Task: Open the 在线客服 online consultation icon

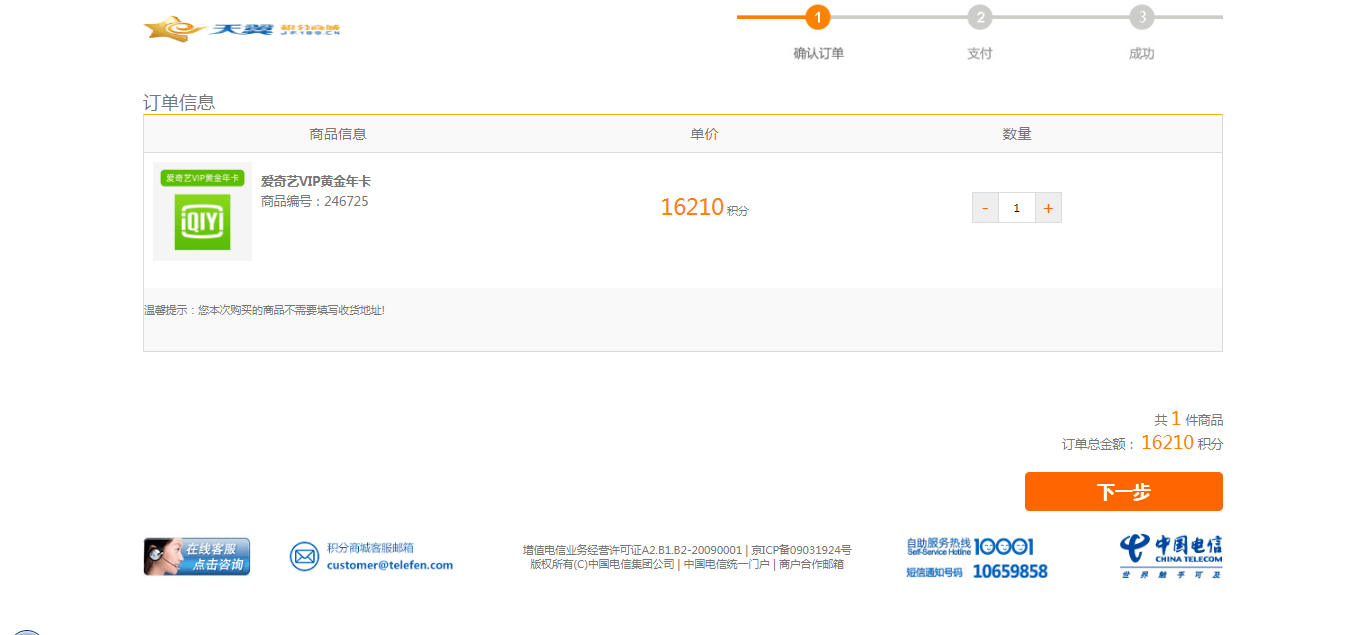Action: click(x=197, y=557)
